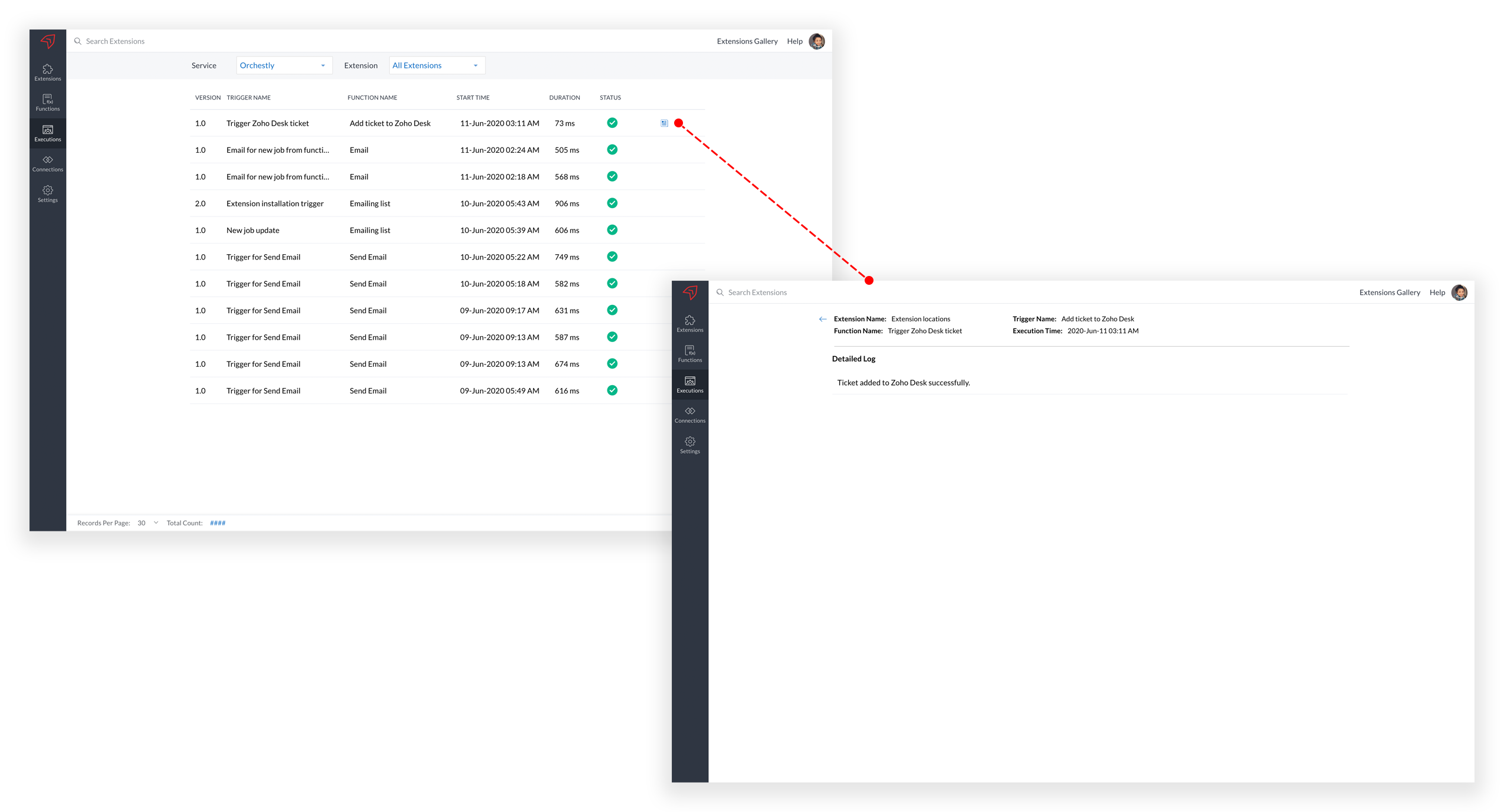1504x812 pixels.
Task: Open Functions in the detail window sidebar
Action: coord(689,354)
